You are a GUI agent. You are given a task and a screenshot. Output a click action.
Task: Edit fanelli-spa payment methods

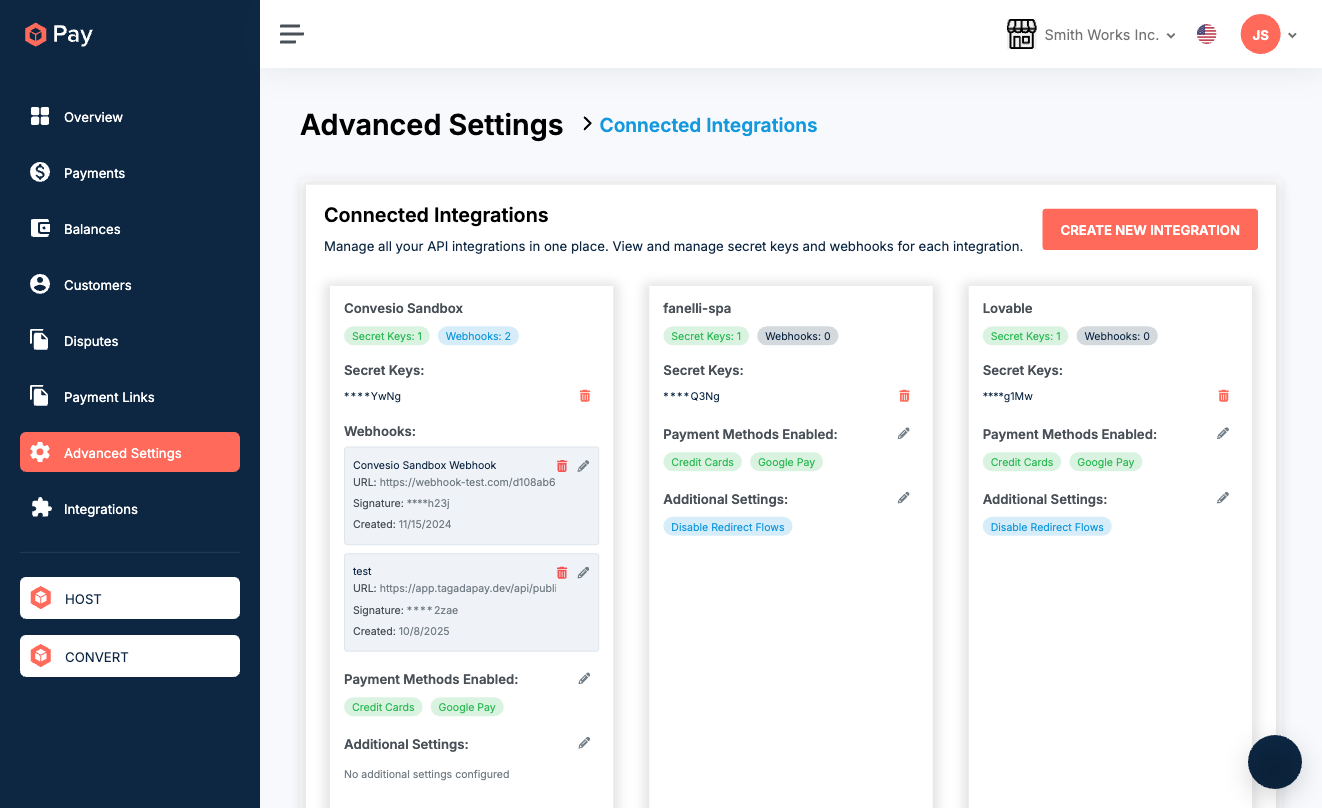904,434
